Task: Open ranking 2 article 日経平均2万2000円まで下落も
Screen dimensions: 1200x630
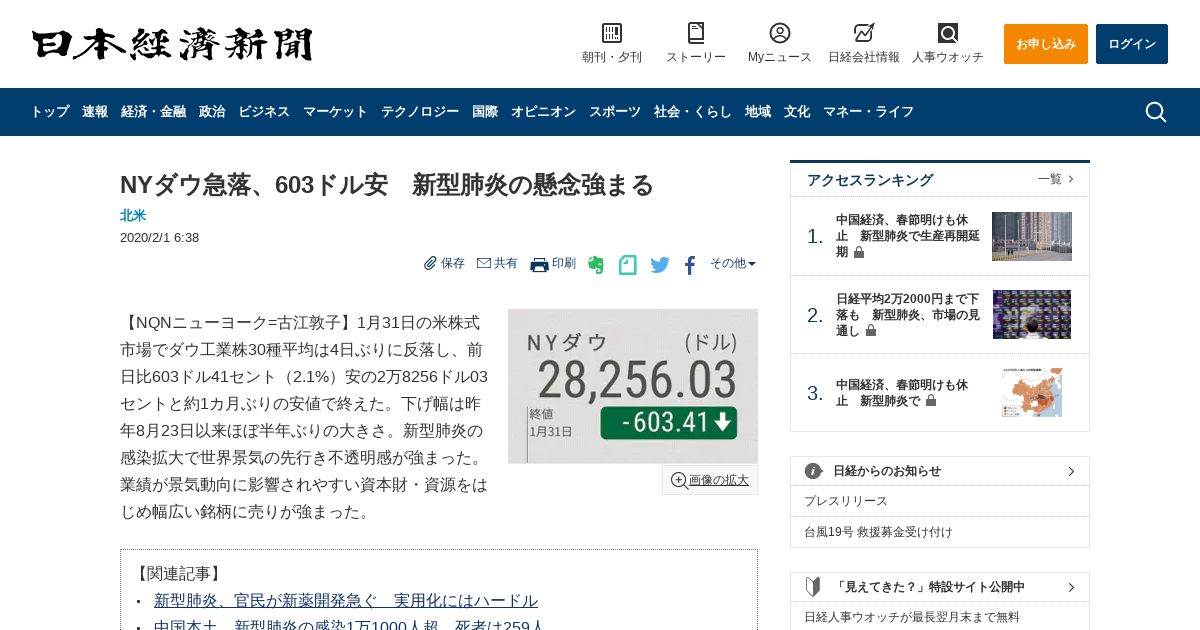Action: (908, 314)
